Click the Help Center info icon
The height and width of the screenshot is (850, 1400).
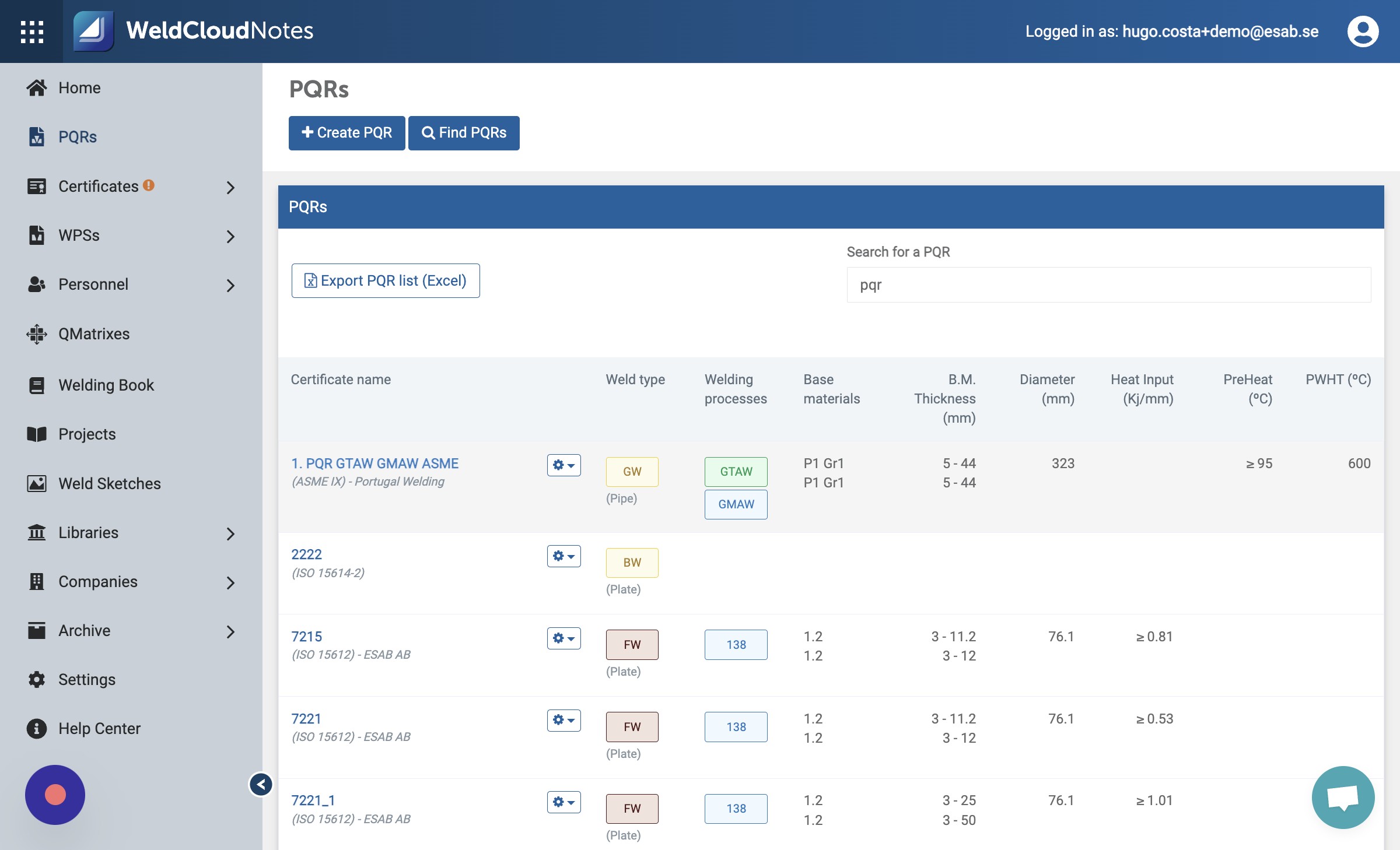tap(37, 728)
